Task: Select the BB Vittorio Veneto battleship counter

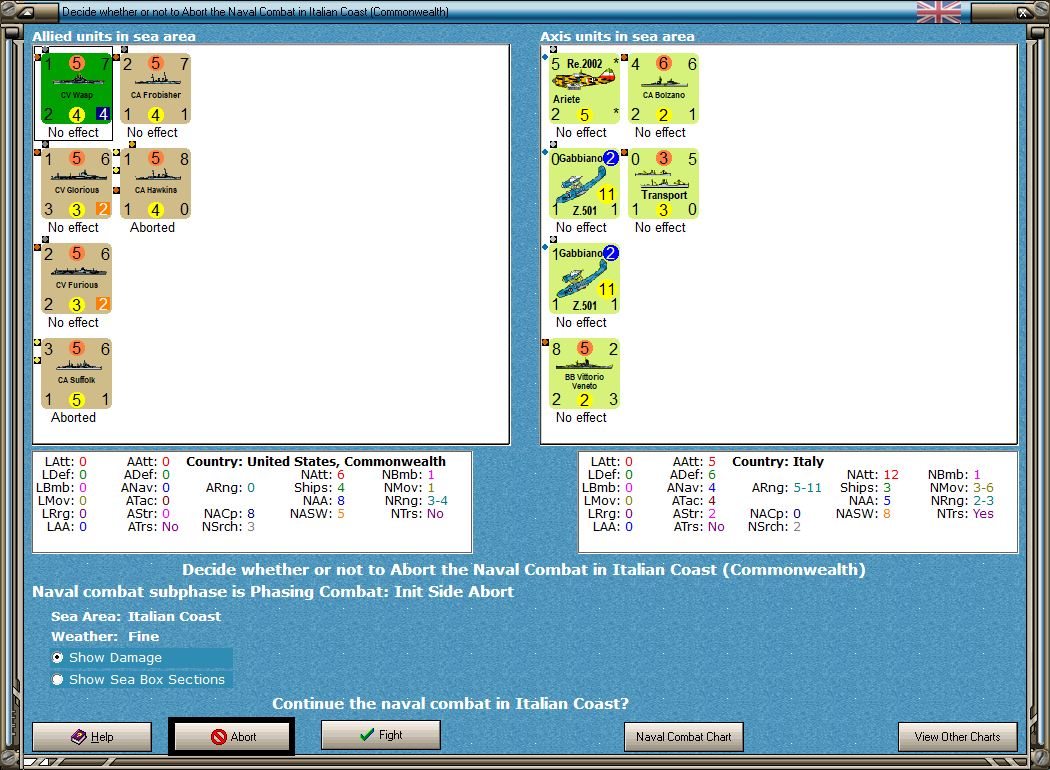Action: [x=585, y=374]
